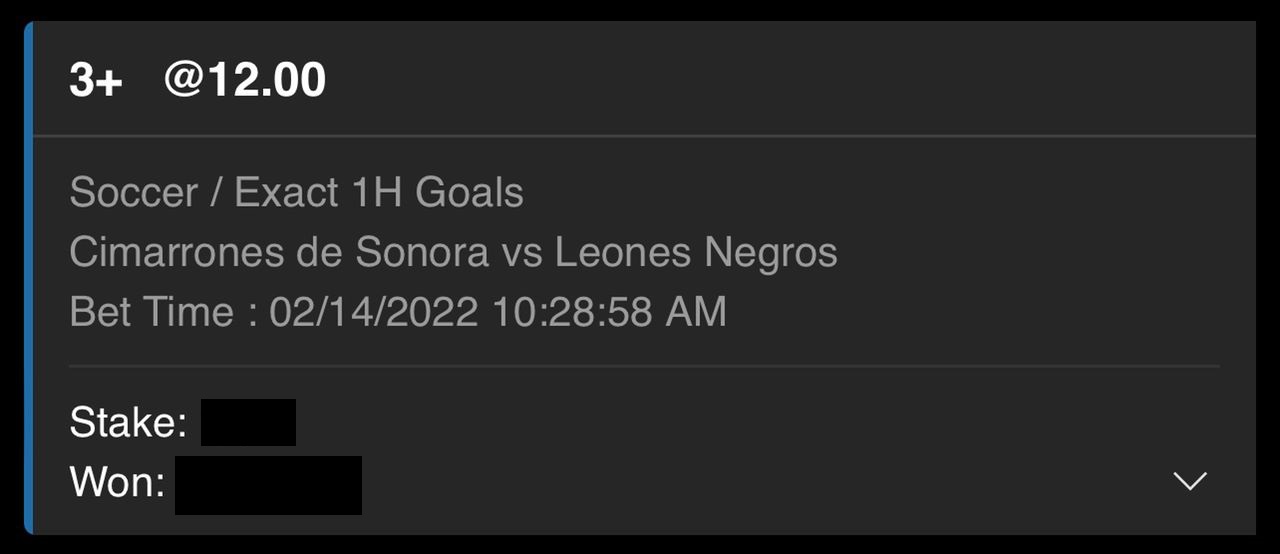Click the slash separator after "Soccer"
The width and height of the screenshot is (1280, 554).
pyautogui.click(x=215, y=192)
